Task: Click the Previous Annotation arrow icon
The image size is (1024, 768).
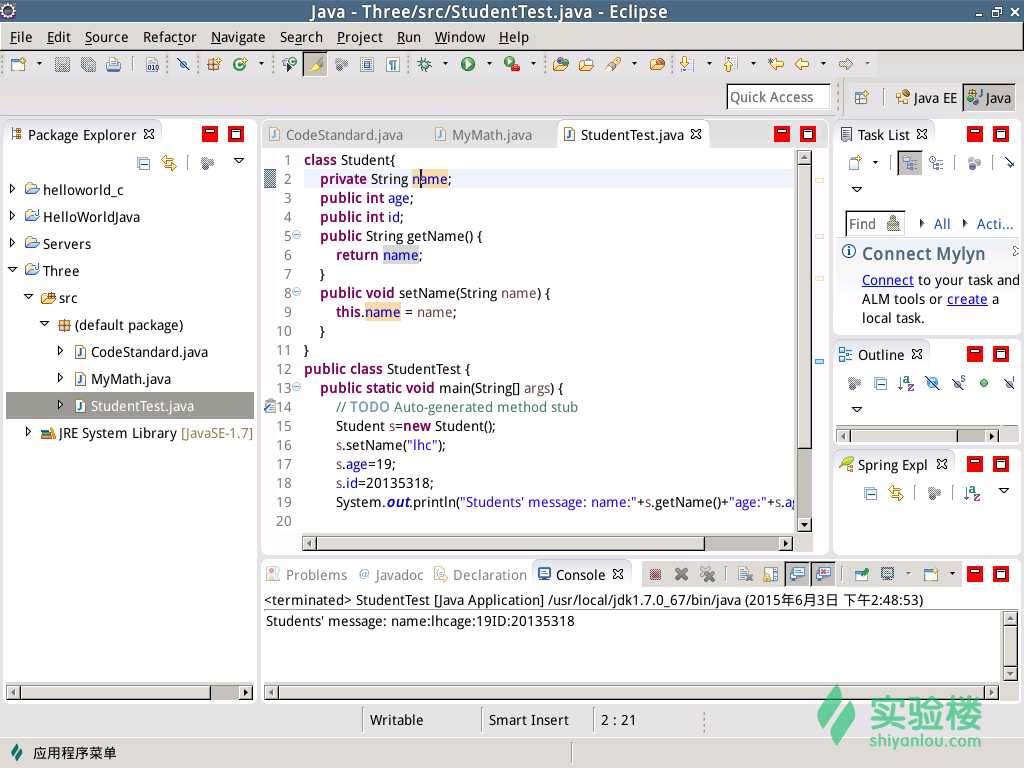Action: click(x=730, y=64)
